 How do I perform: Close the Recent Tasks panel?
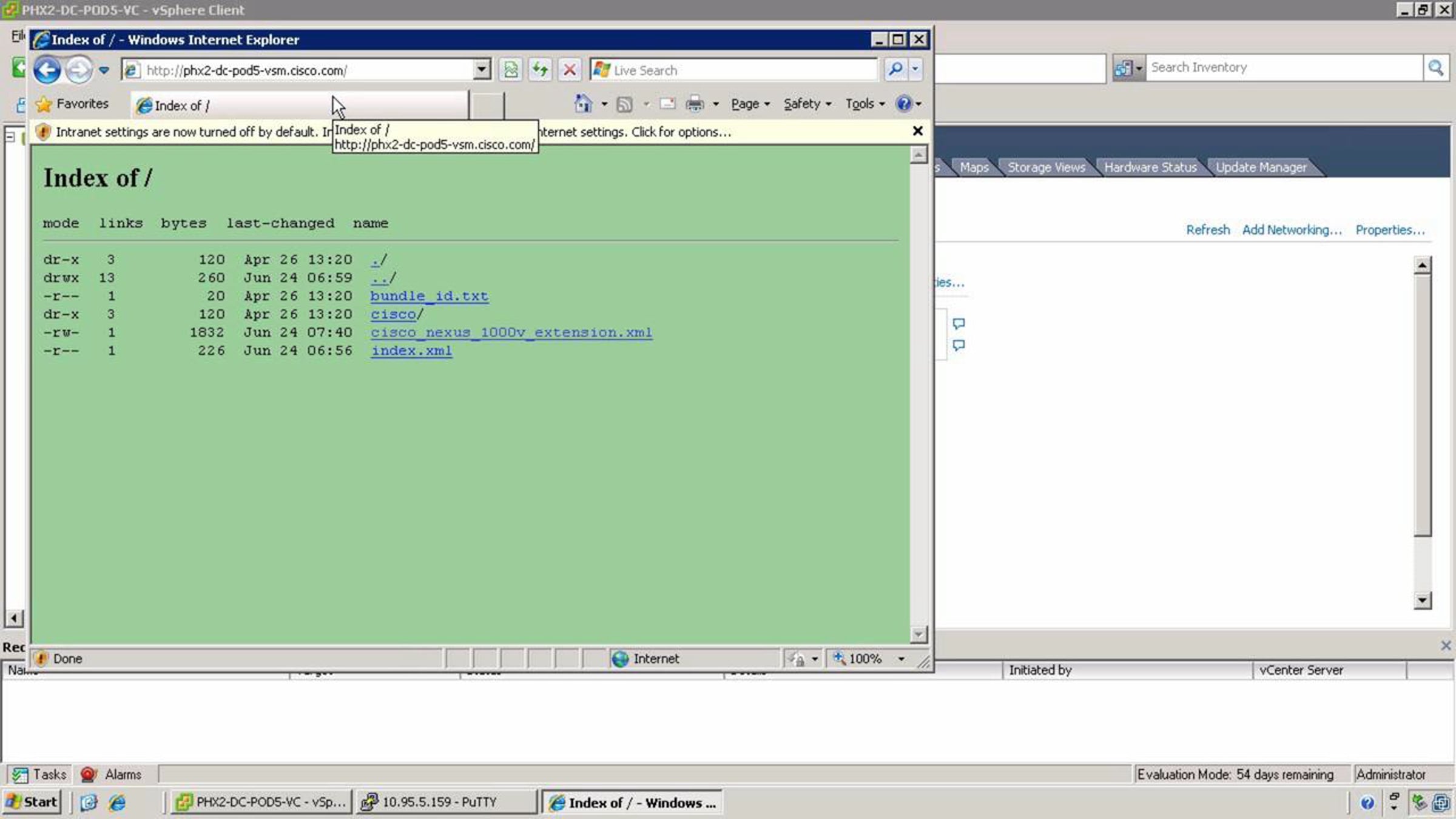coord(1446,645)
